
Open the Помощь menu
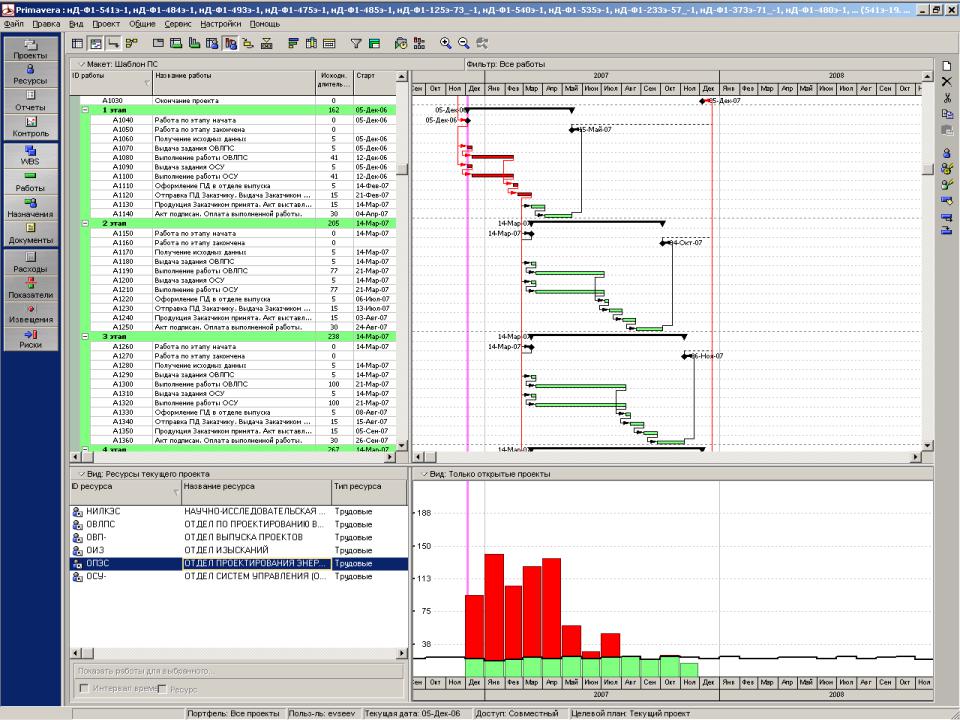264,24
